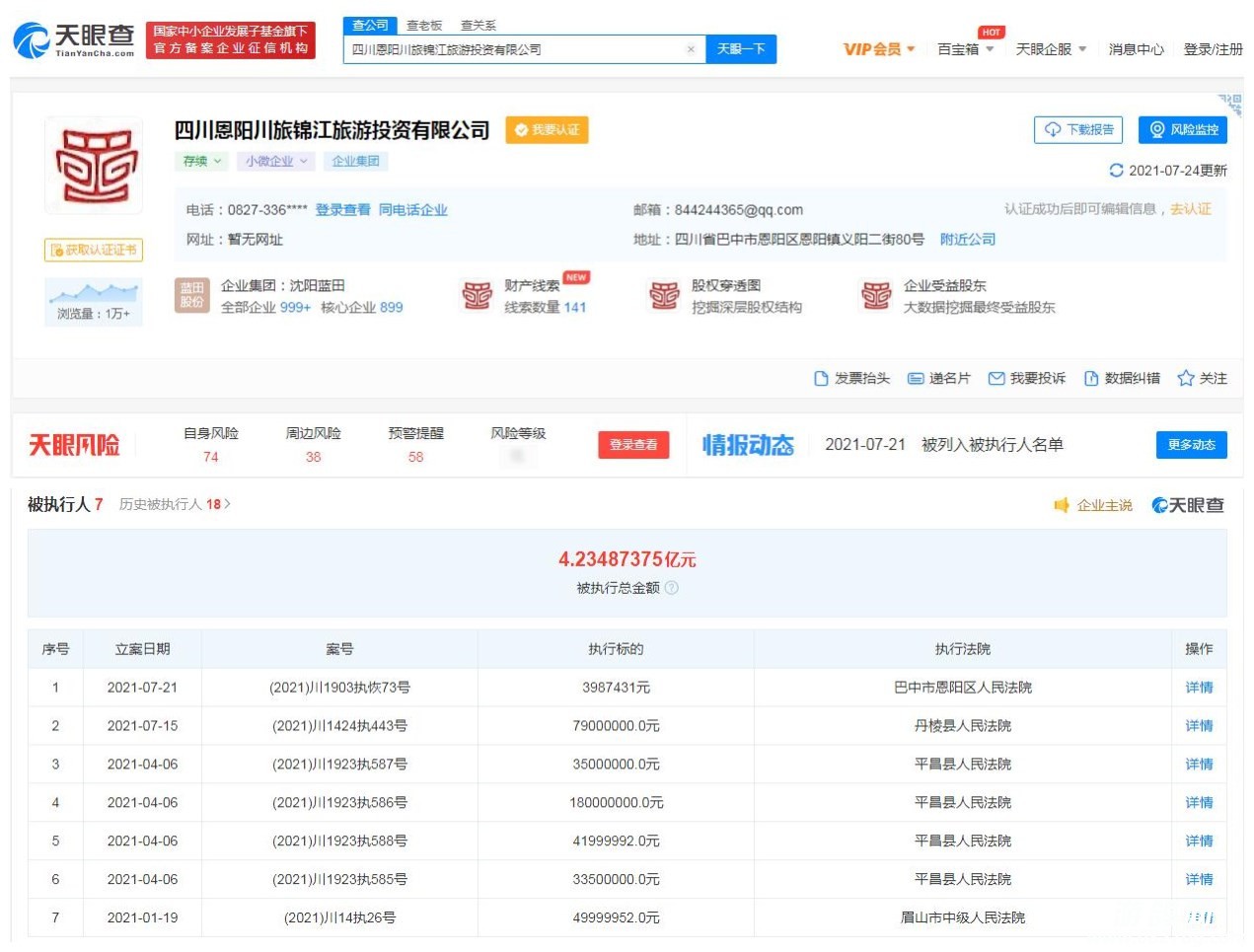Clear the search box with X icon
Screen dimensions: 1254x952
coord(691,49)
